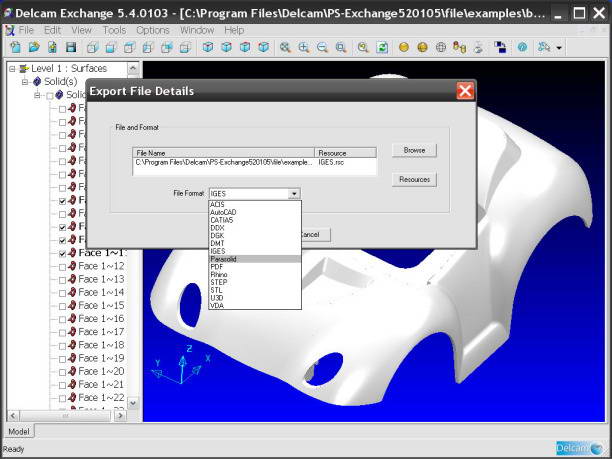This screenshot has height=459, width=612.
Task: Click the Delcam Exchange application icon in the title bar
Action: coord(8,12)
